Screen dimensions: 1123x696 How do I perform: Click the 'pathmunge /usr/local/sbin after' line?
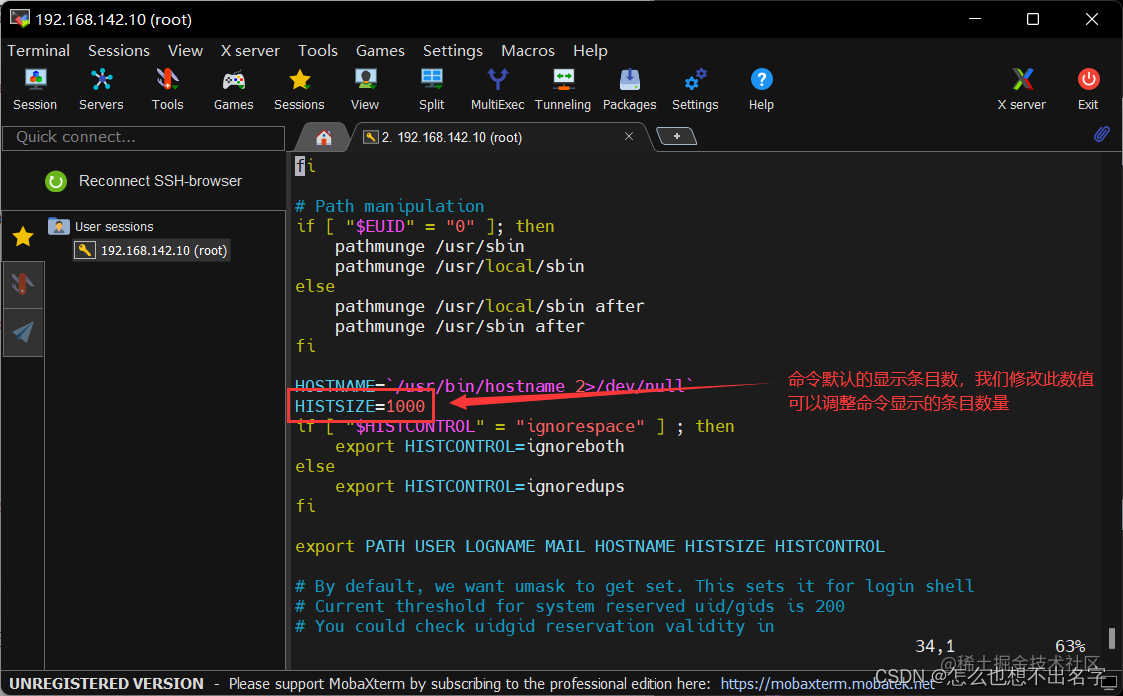point(490,306)
